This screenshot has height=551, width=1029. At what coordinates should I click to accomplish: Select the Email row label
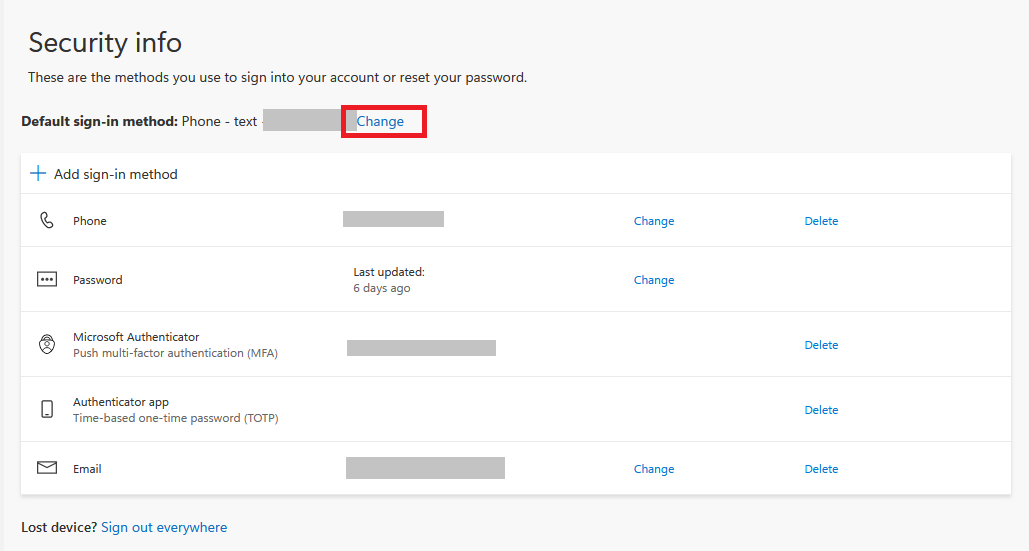click(x=87, y=469)
